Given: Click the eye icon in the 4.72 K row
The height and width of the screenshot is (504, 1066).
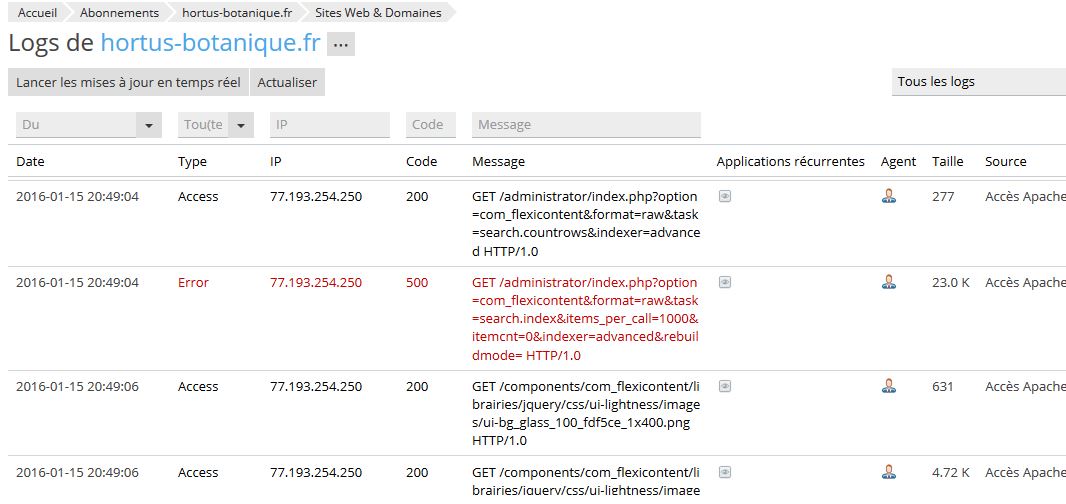Looking at the screenshot, I should tap(725, 471).
